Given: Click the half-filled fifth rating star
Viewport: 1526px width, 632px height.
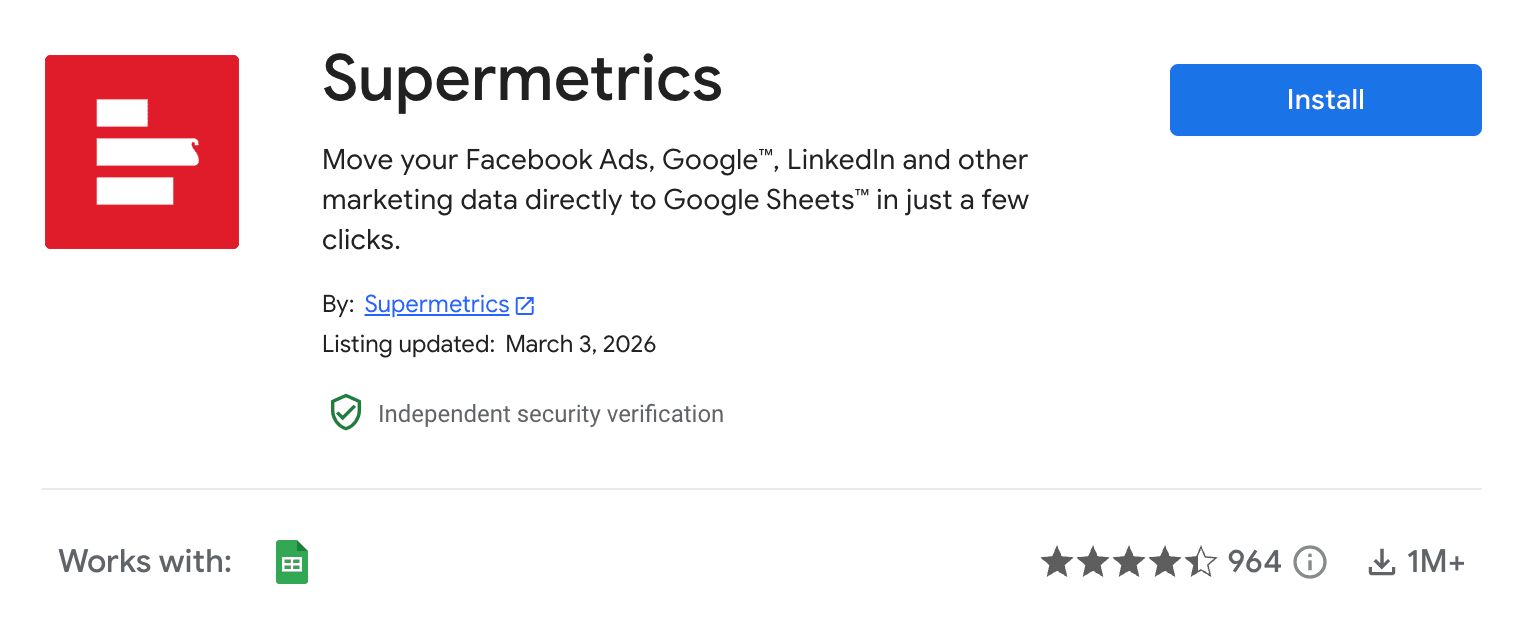Looking at the screenshot, I should click(x=1200, y=563).
